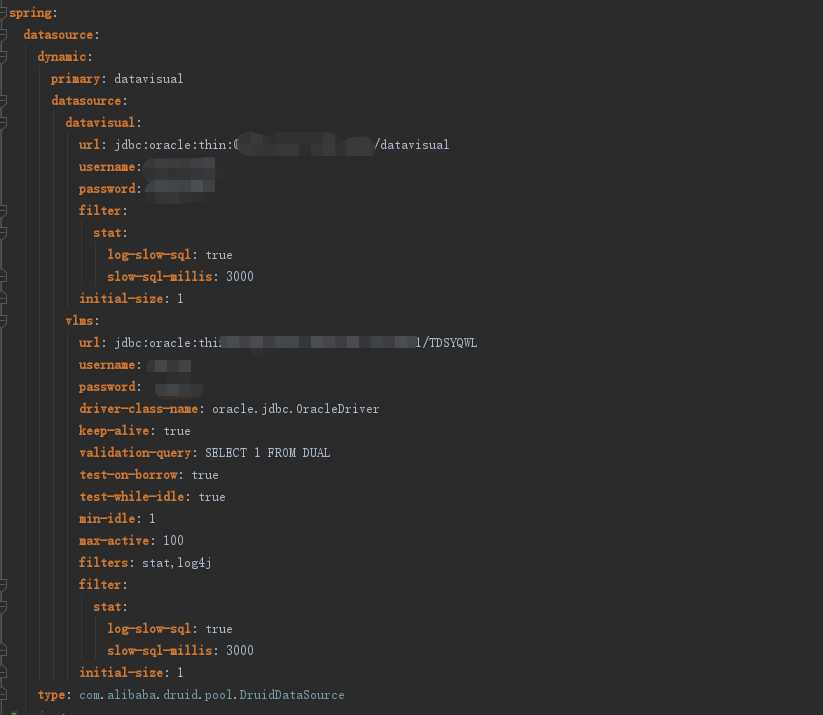Click the primary datavisual value
This screenshot has height=715, width=823.
(x=148, y=79)
